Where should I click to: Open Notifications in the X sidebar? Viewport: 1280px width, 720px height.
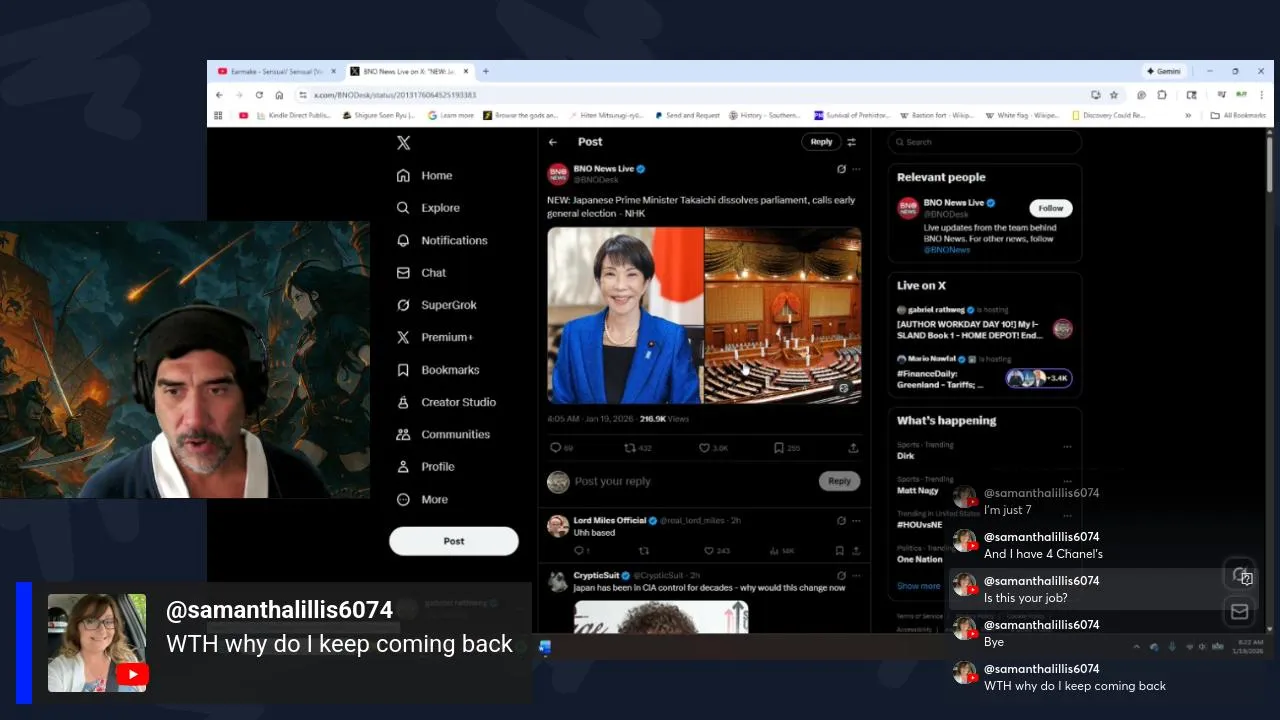pos(442,240)
